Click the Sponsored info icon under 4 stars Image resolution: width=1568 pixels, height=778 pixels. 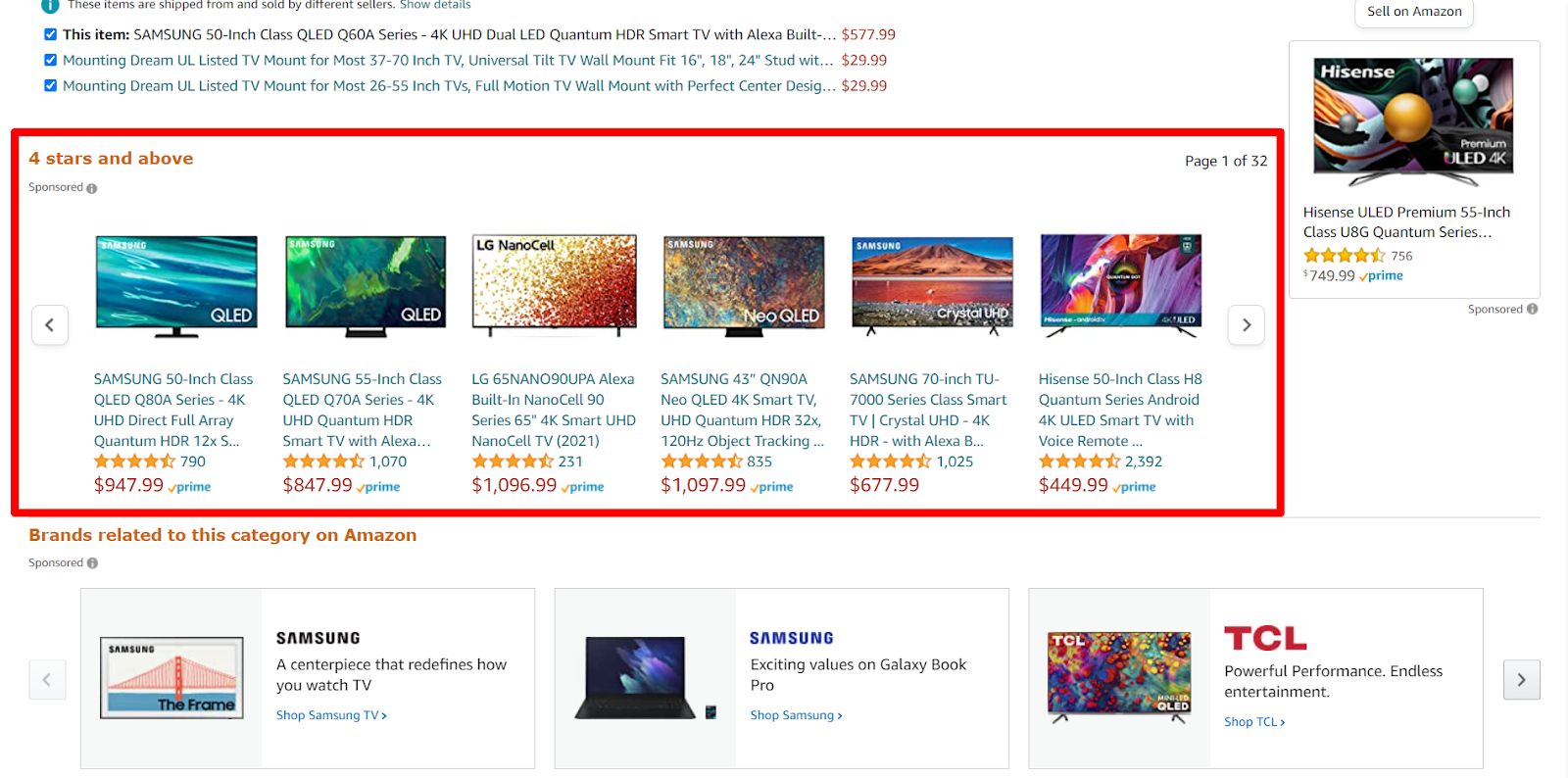coord(92,188)
